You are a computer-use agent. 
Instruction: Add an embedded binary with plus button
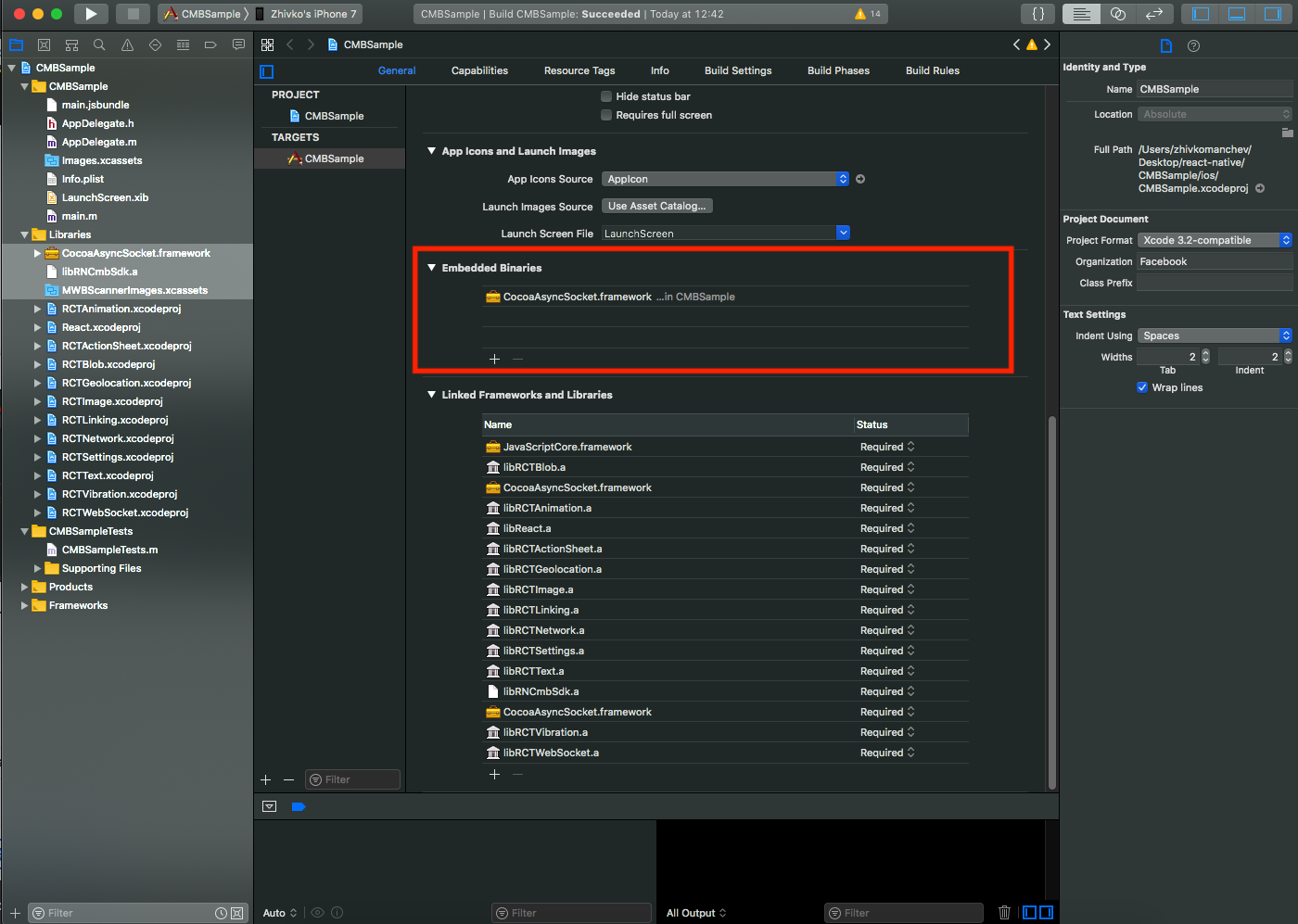(x=494, y=360)
